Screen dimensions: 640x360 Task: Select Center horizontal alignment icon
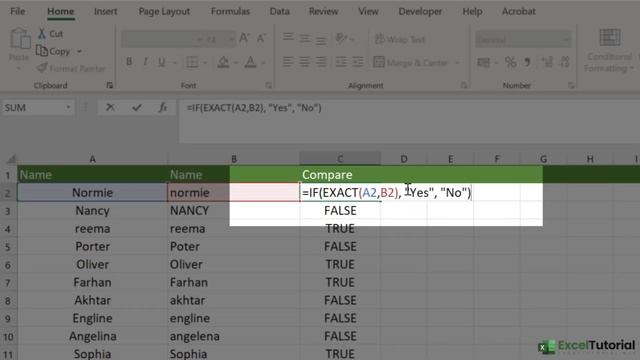coord(304,62)
